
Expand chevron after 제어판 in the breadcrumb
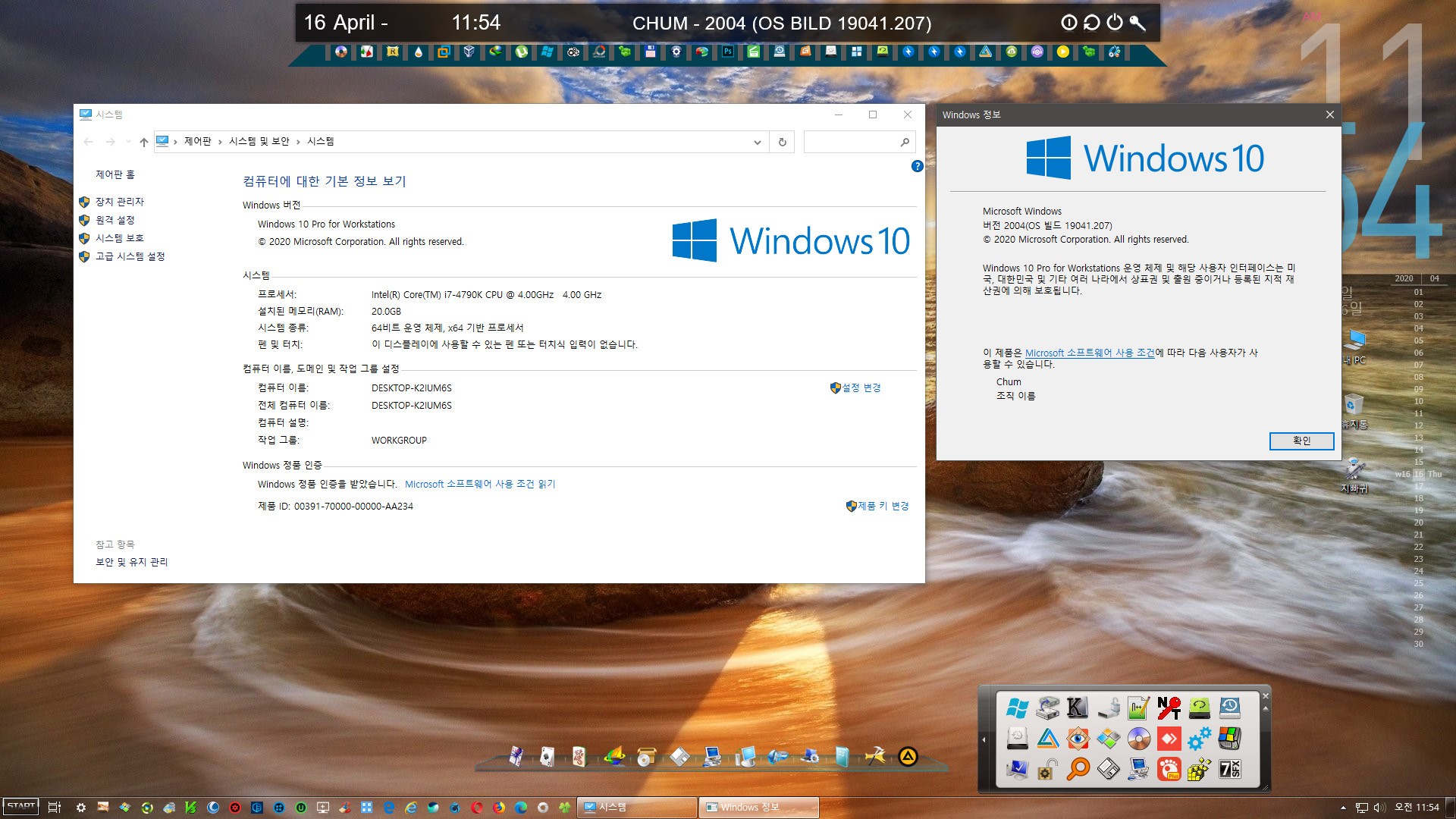pyautogui.click(x=220, y=142)
